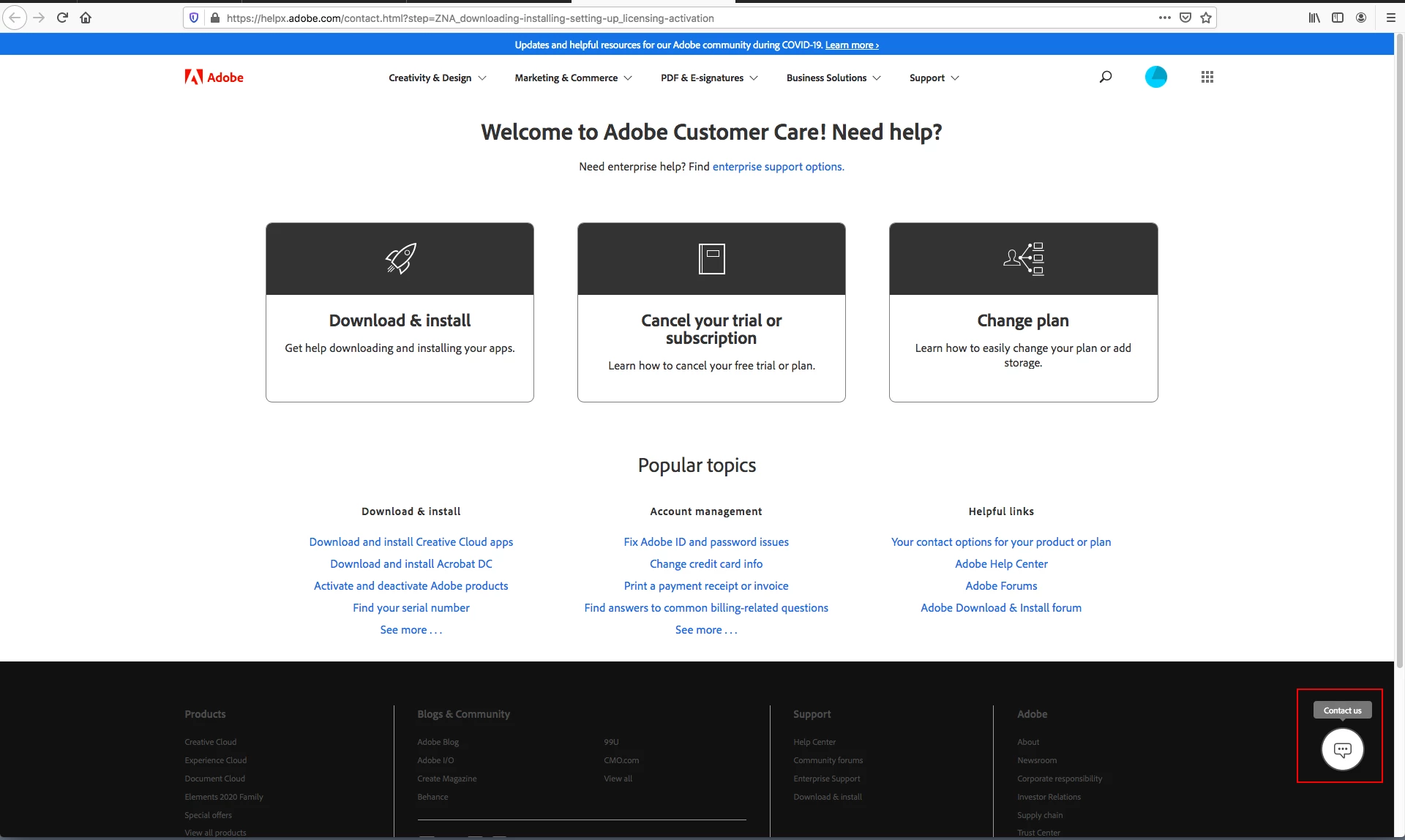Click the Contact us chat bubble
The height and width of the screenshot is (840, 1405).
pyautogui.click(x=1342, y=749)
